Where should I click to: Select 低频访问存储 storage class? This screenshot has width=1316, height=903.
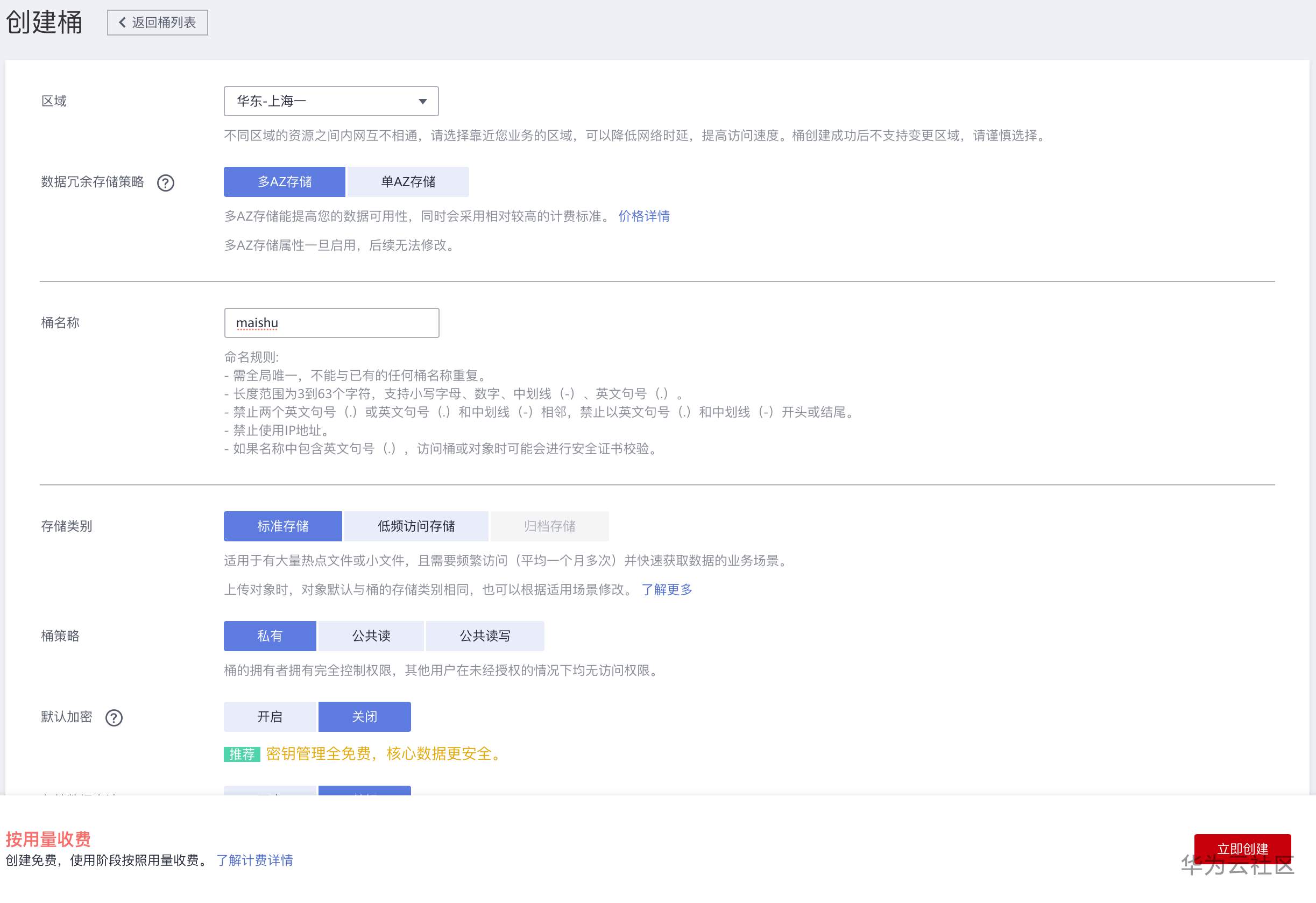pos(415,526)
